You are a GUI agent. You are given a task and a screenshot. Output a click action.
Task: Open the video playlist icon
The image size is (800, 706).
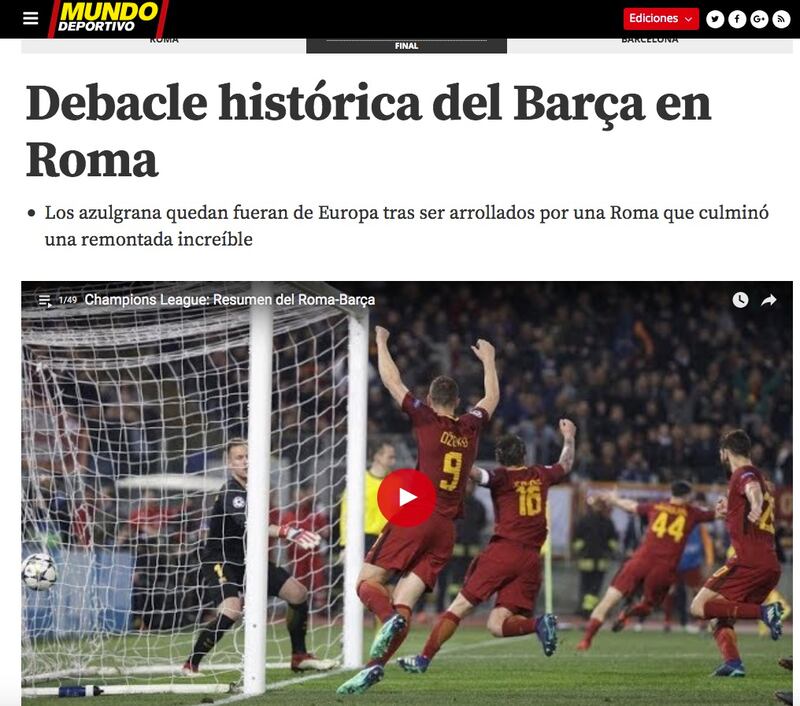[x=45, y=301]
